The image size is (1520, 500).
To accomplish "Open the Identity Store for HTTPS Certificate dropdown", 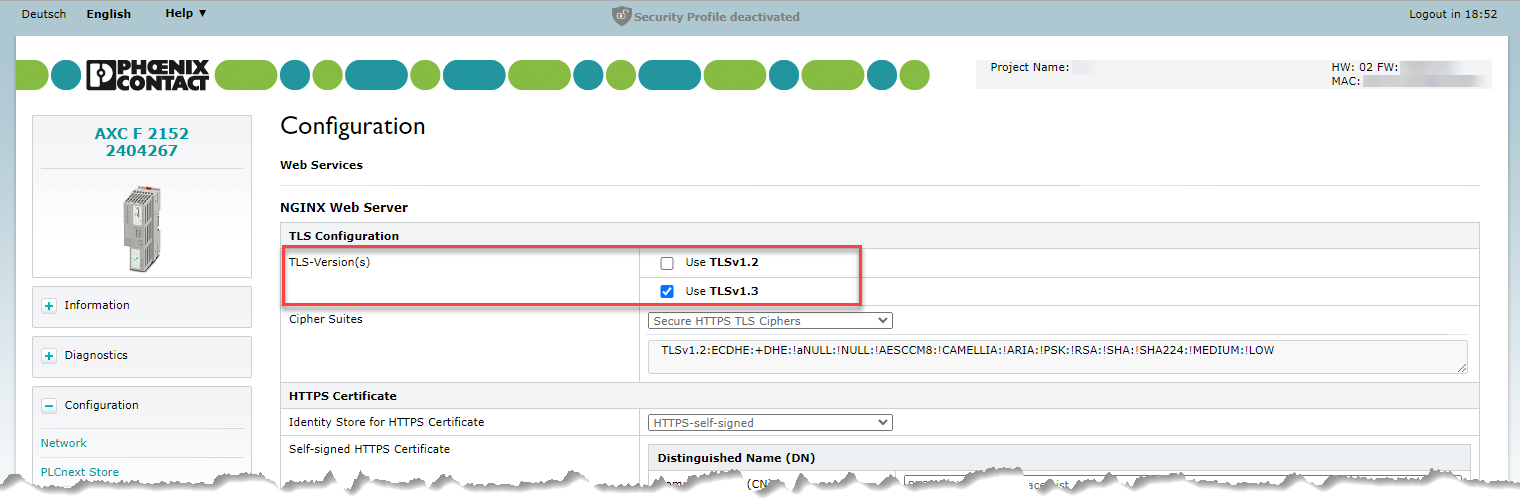I will (770, 423).
